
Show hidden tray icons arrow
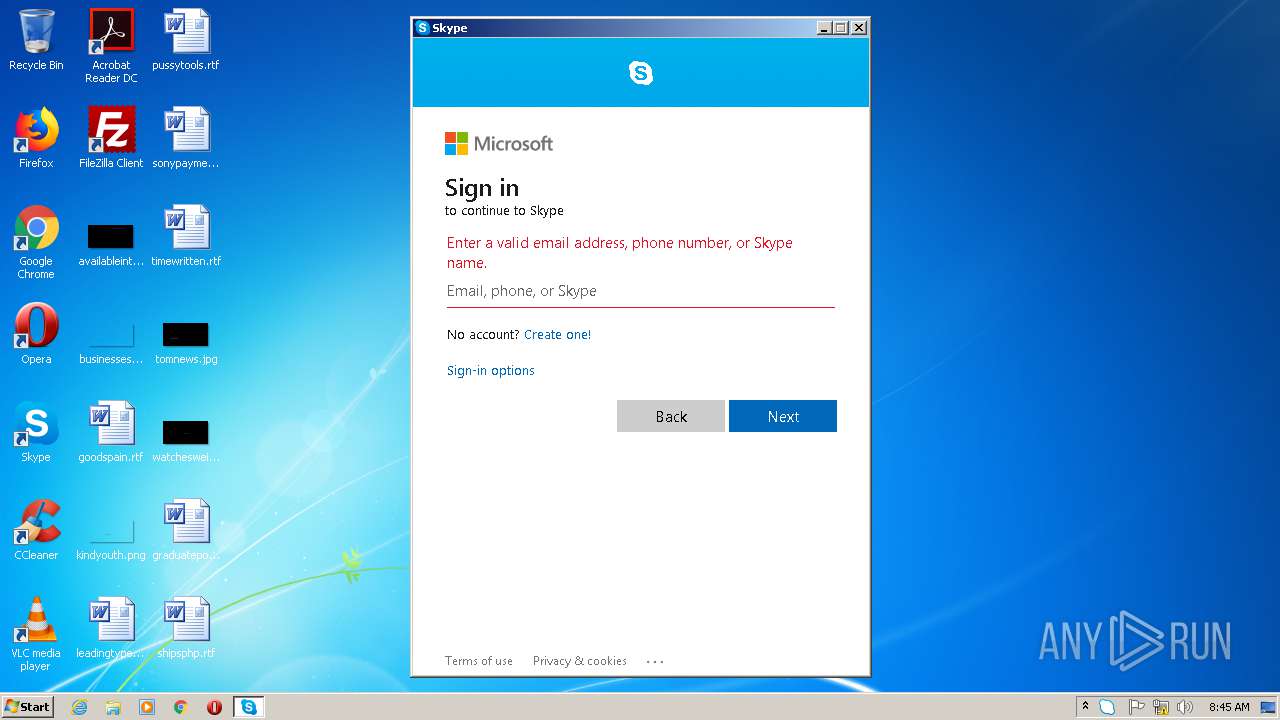(x=1085, y=707)
